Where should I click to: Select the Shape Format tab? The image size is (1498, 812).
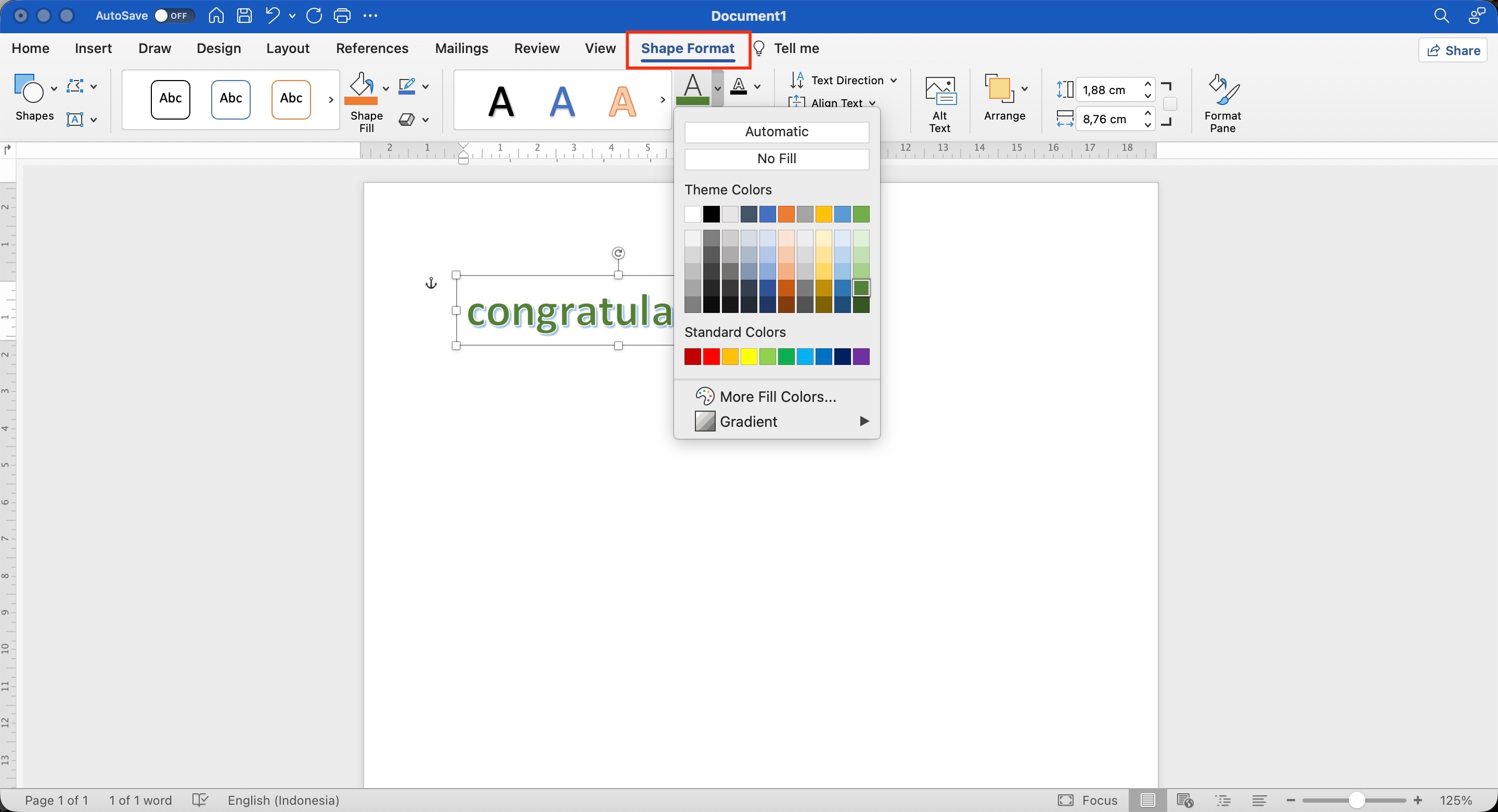tap(687, 48)
